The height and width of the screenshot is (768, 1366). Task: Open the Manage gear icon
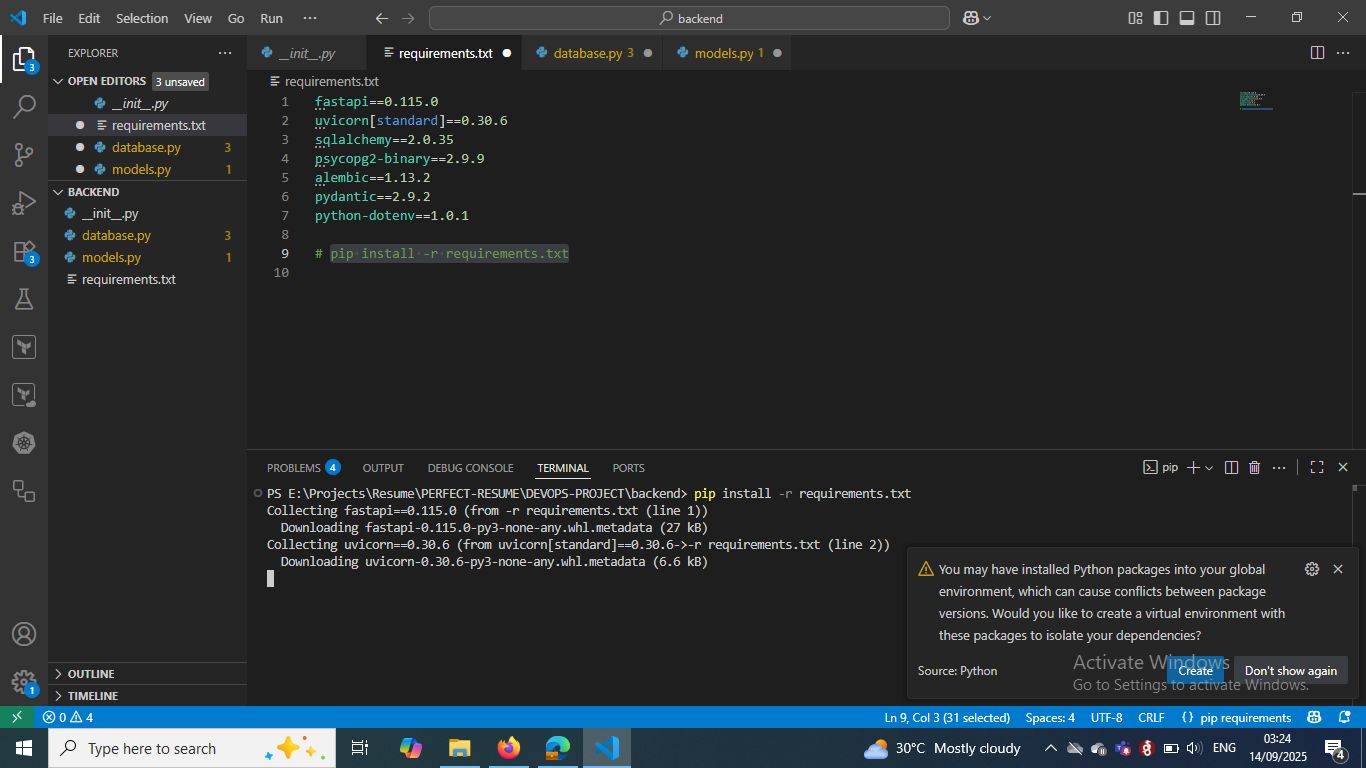click(24, 682)
